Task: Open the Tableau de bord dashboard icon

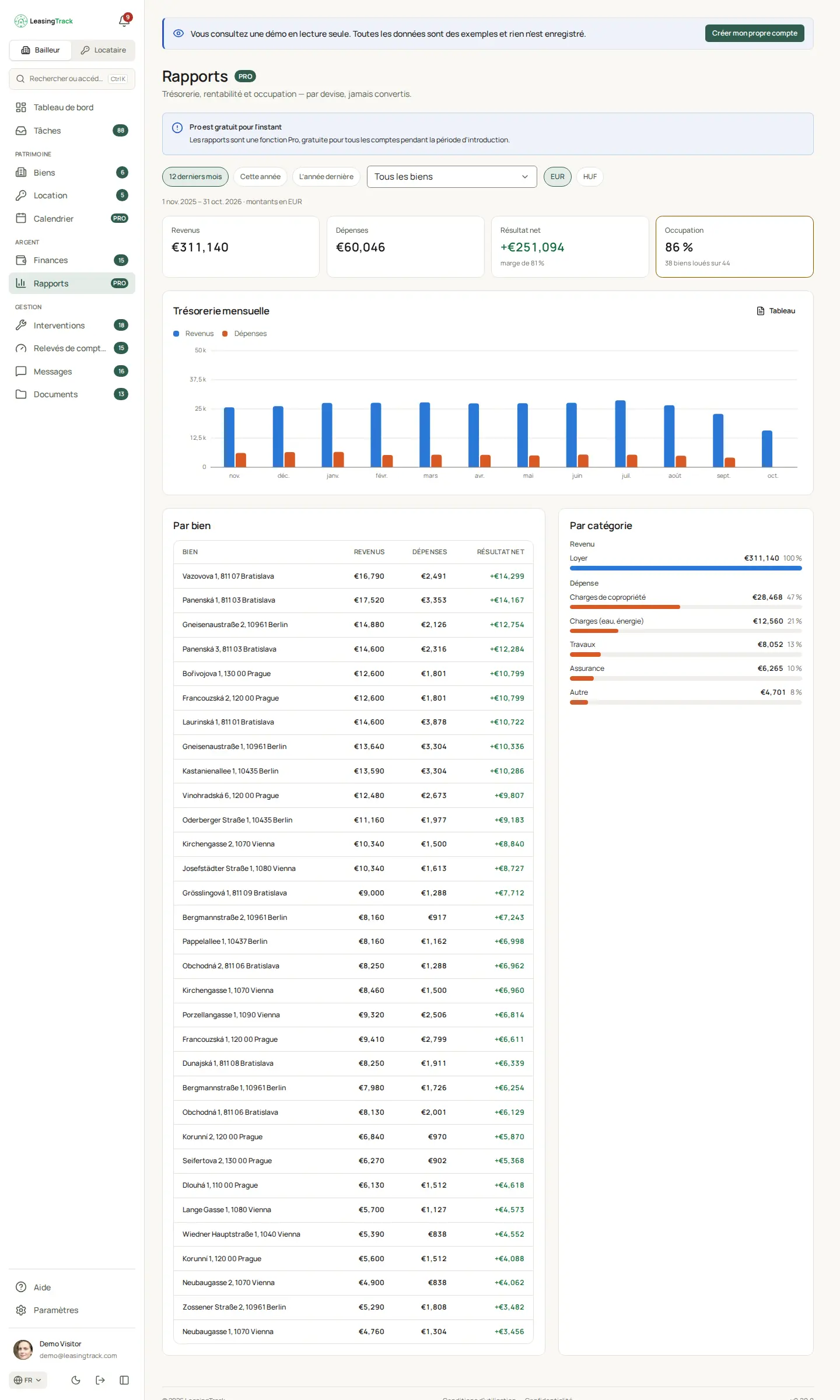Action: (x=21, y=107)
